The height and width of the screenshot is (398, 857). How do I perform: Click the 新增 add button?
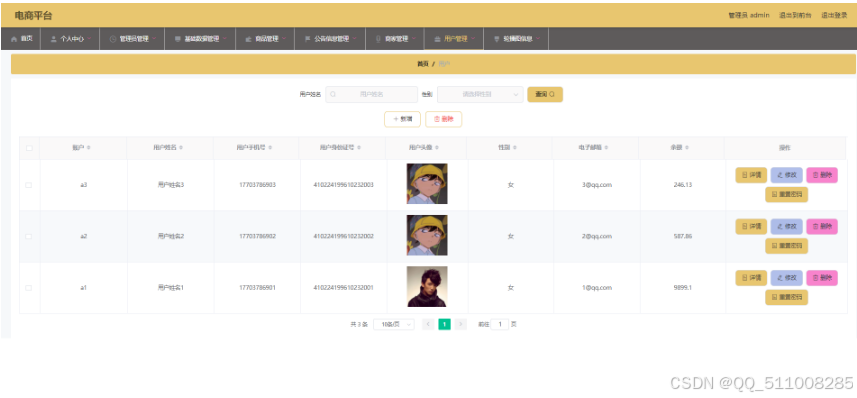pos(402,119)
